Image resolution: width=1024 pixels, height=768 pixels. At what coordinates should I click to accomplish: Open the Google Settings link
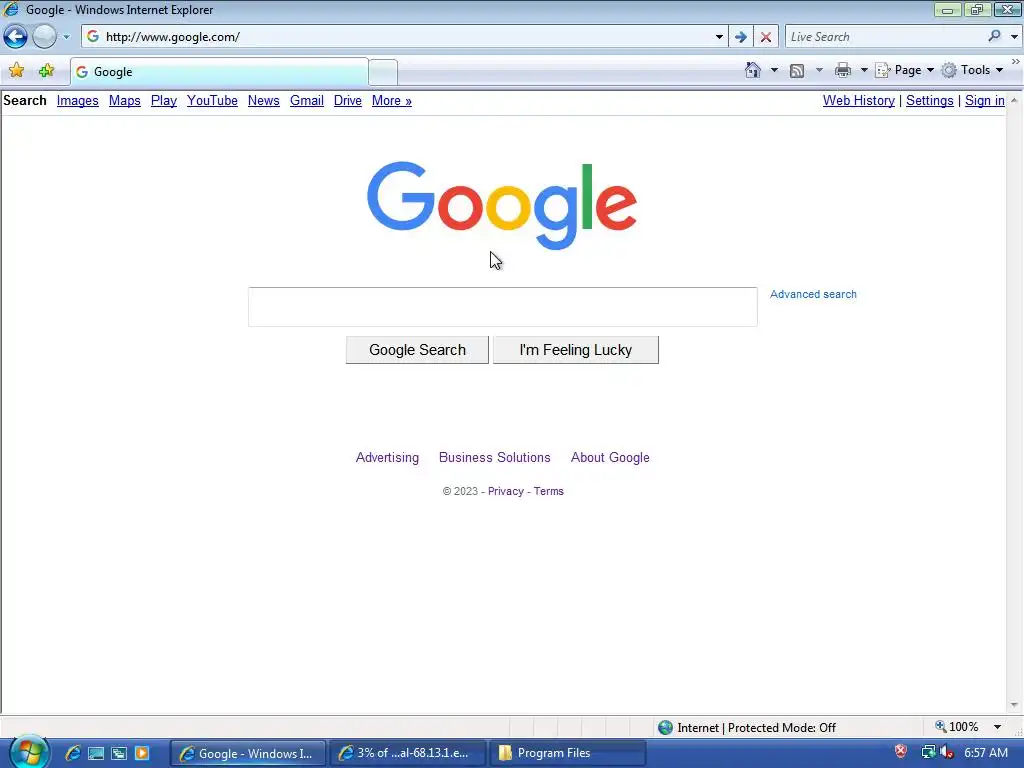click(929, 101)
